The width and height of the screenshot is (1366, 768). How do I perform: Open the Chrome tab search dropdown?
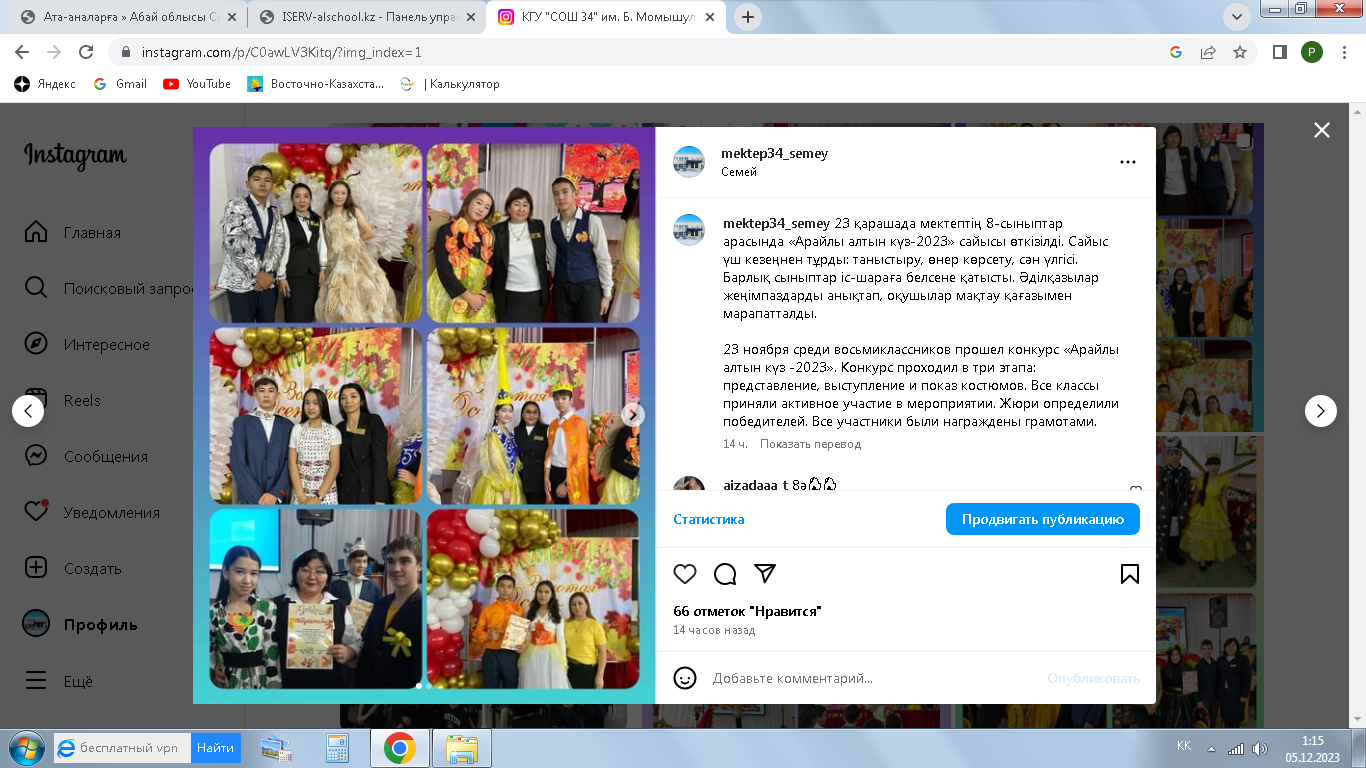(1237, 17)
